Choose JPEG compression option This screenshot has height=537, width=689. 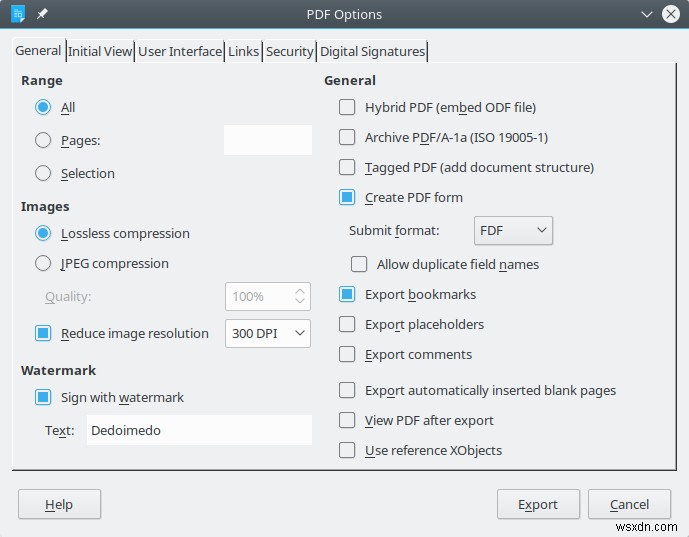[x=43, y=263]
